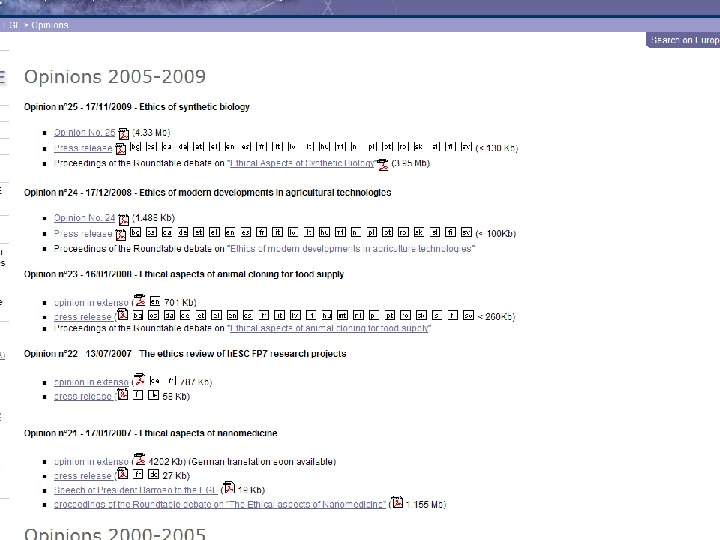The image size is (720, 540).
Task: Choose 'en' language icon in Opinion 24 press release
Action: [230, 232]
